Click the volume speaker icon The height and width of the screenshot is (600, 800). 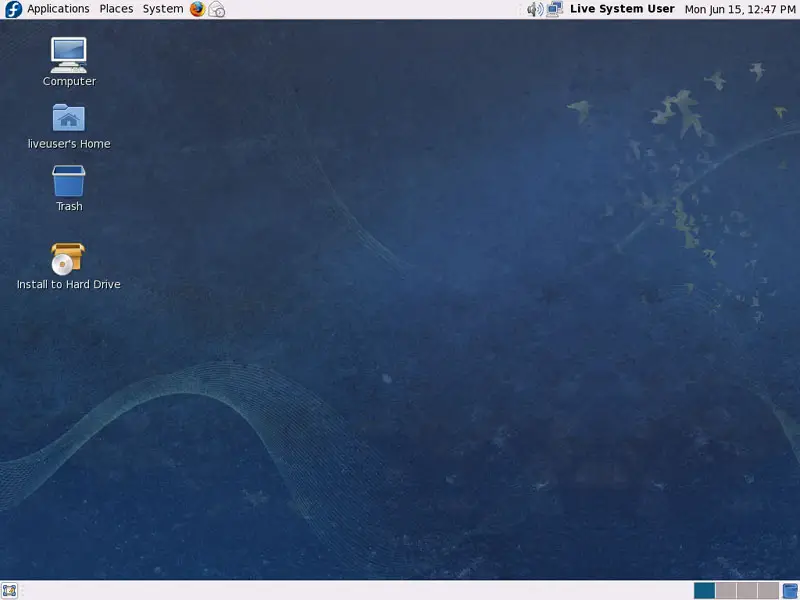pyautogui.click(x=535, y=9)
